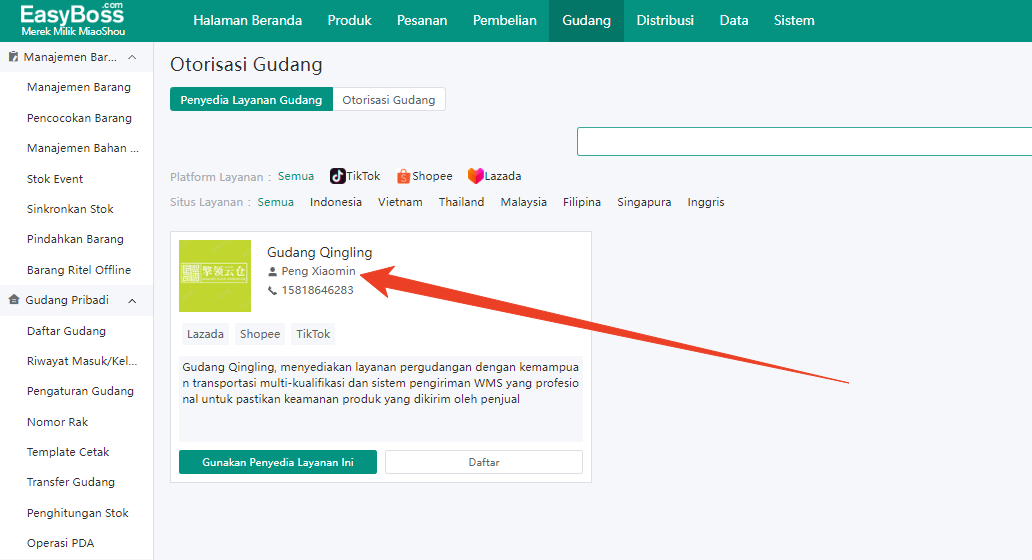
Task: Open the Sistem menu
Action: [794, 20]
